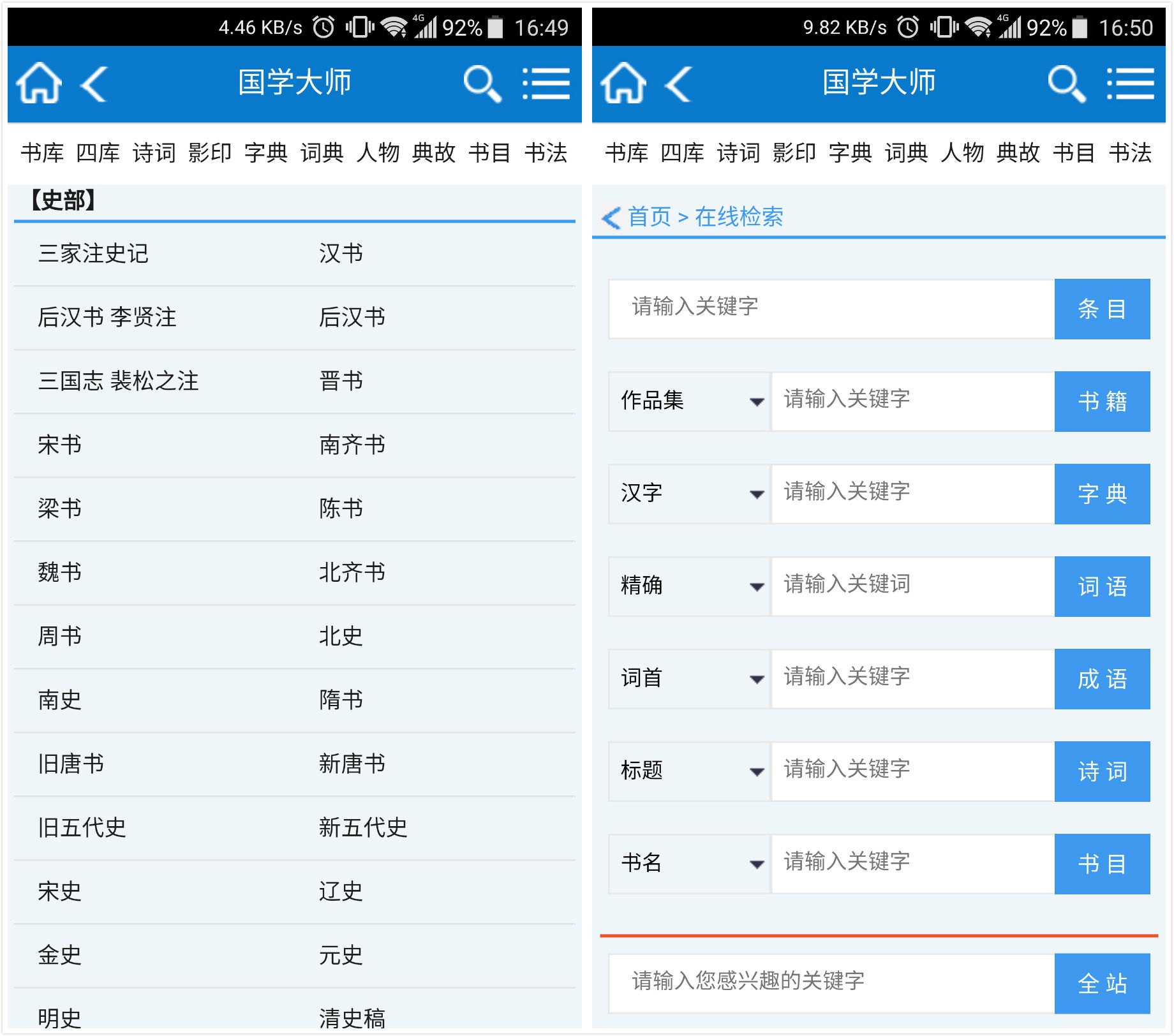Open the book 南史
1174x1036 pixels.
59,700
